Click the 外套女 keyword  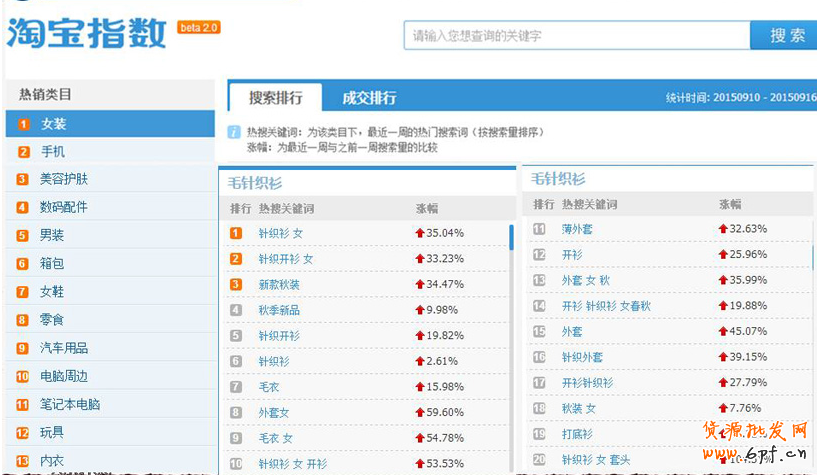[x=274, y=412]
